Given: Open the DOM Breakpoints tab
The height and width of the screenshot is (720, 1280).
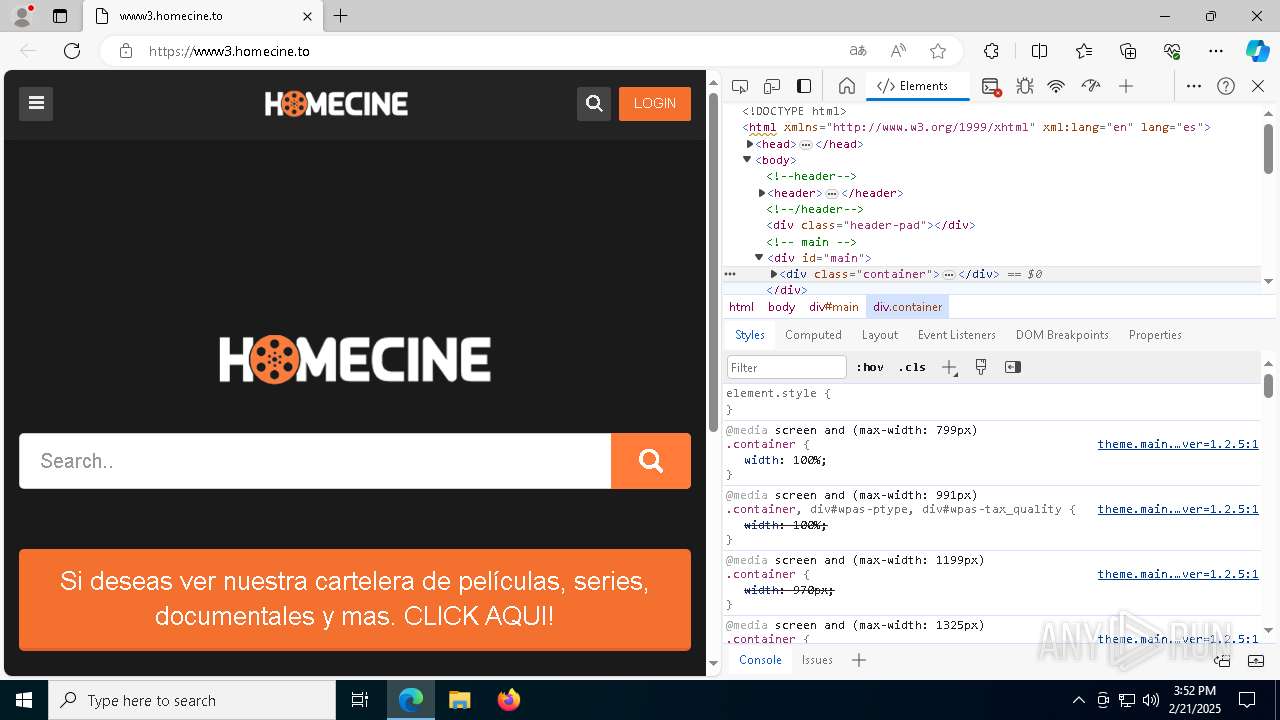Looking at the screenshot, I should tap(1062, 335).
